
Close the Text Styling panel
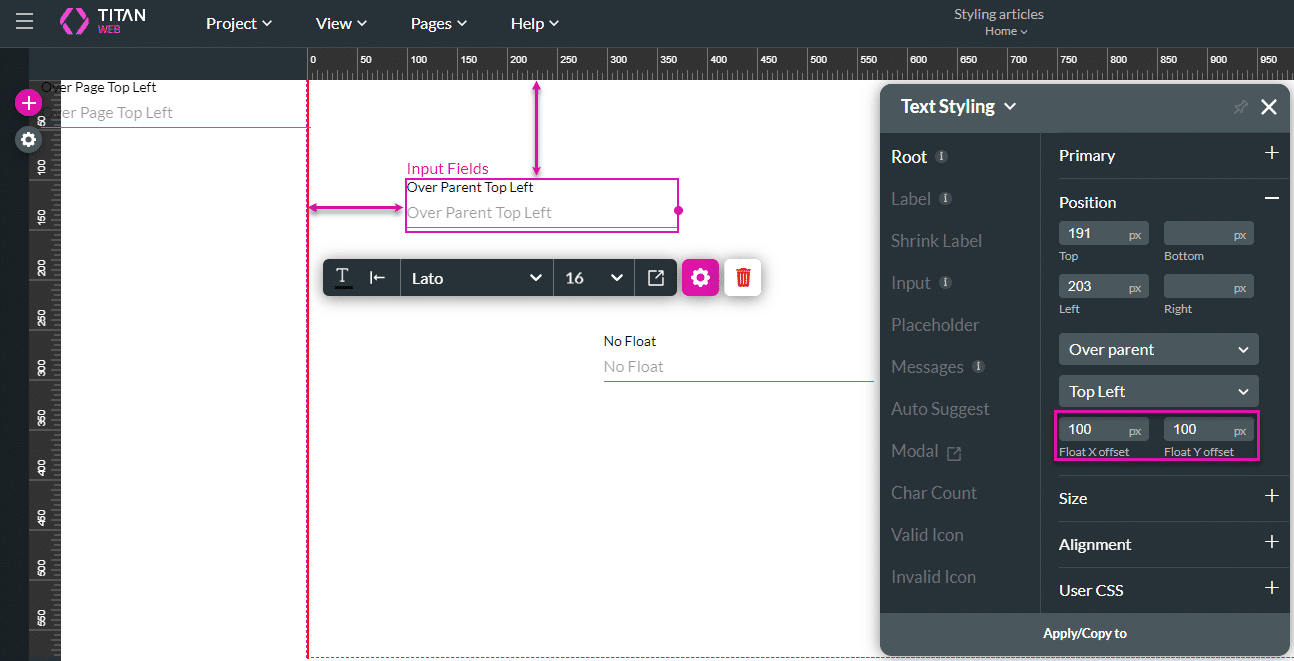click(x=1268, y=107)
